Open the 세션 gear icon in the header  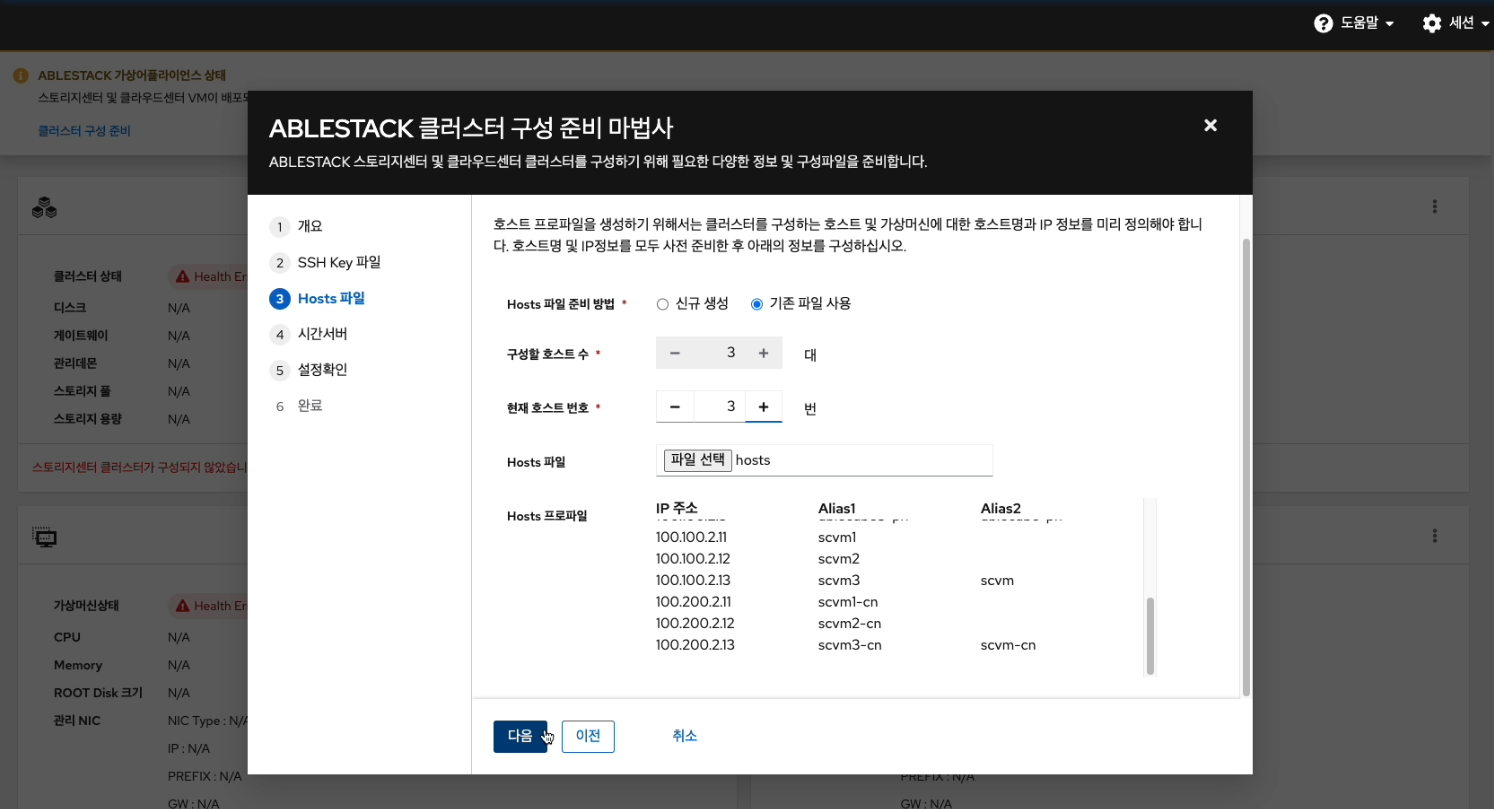[x=1430, y=22]
